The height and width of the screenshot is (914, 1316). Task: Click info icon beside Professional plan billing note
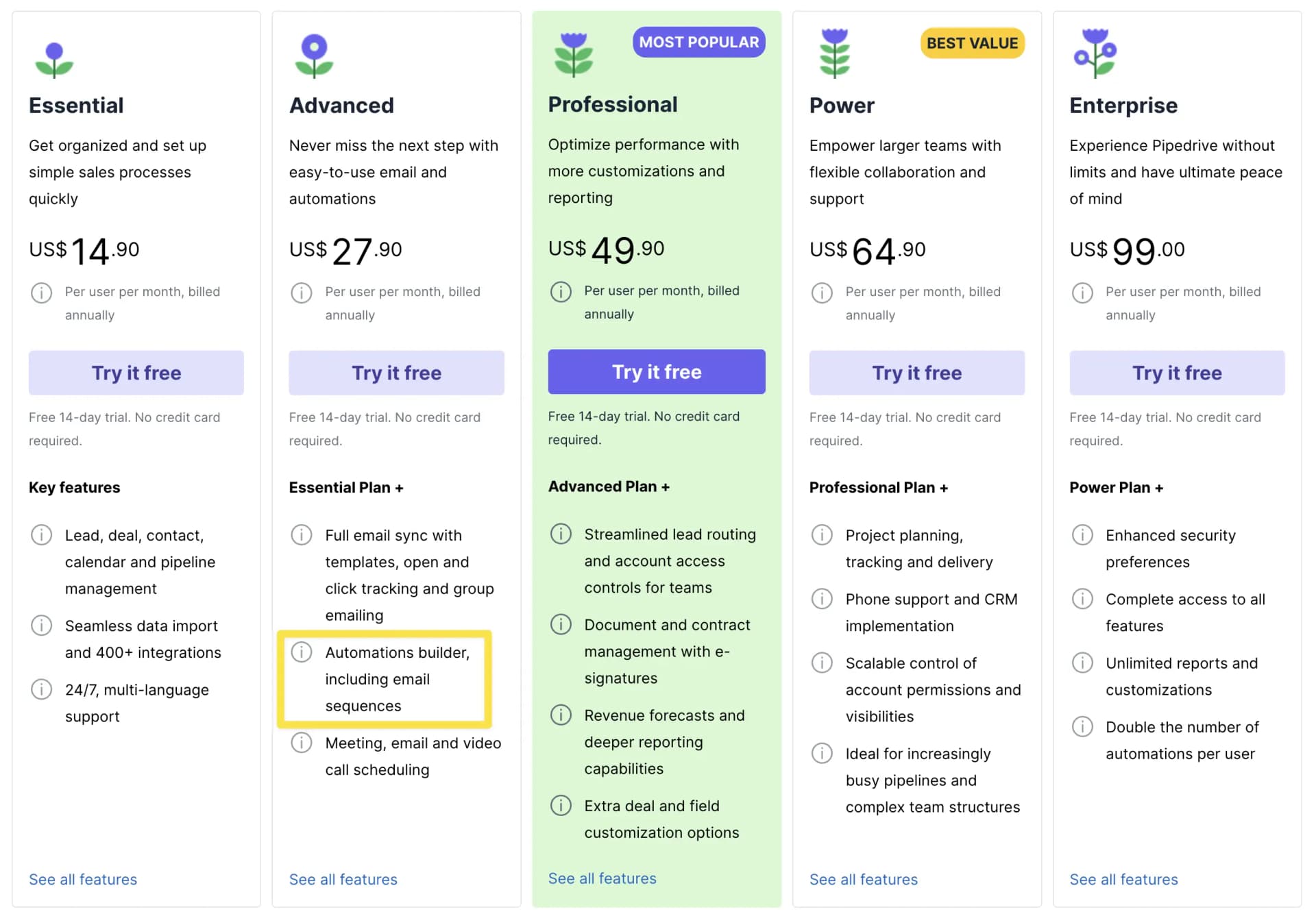tap(561, 292)
